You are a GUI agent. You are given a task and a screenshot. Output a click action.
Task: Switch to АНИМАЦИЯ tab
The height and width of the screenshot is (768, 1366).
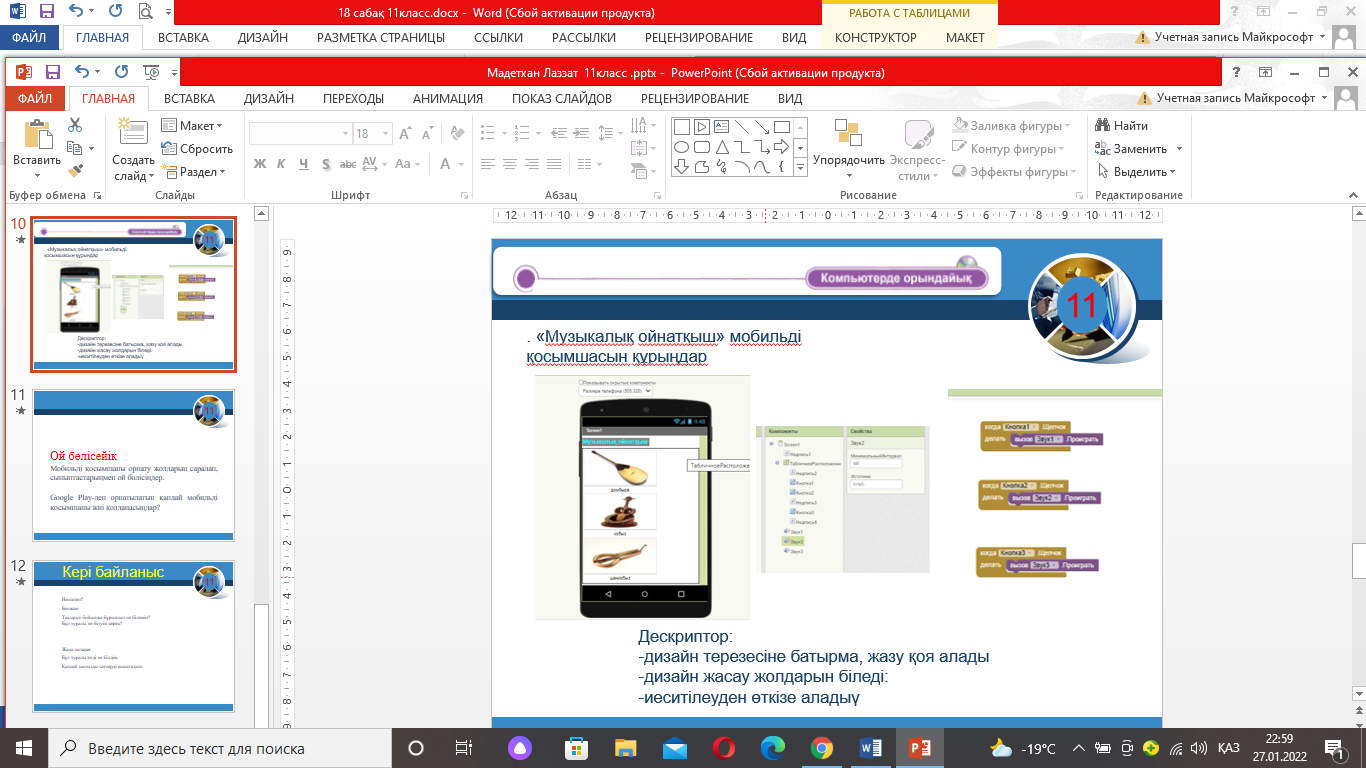(448, 99)
